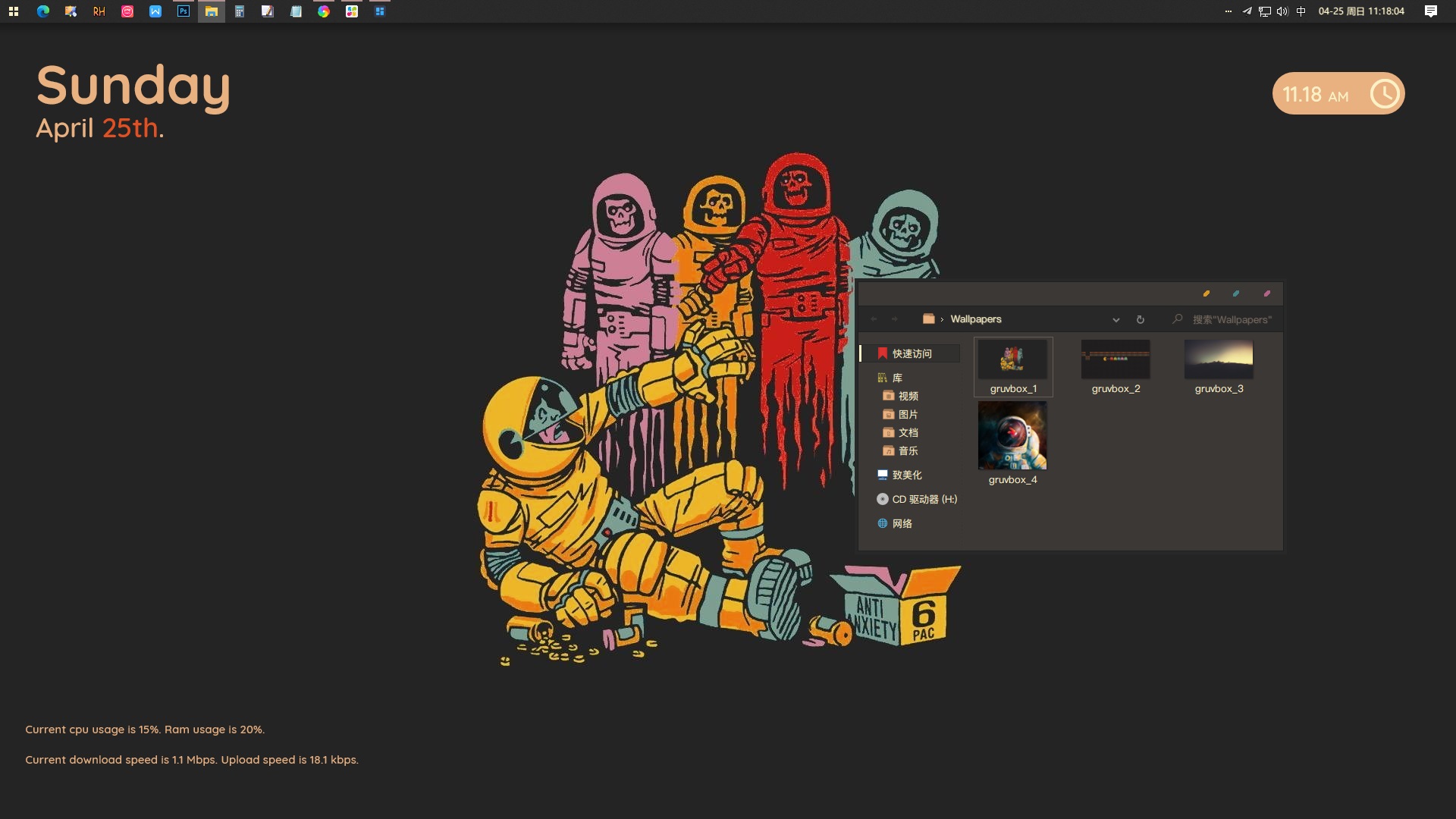Screen dimensions: 1456x819
Task: Select CD 驱动器 (H:) in sidebar
Action: click(x=924, y=499)
